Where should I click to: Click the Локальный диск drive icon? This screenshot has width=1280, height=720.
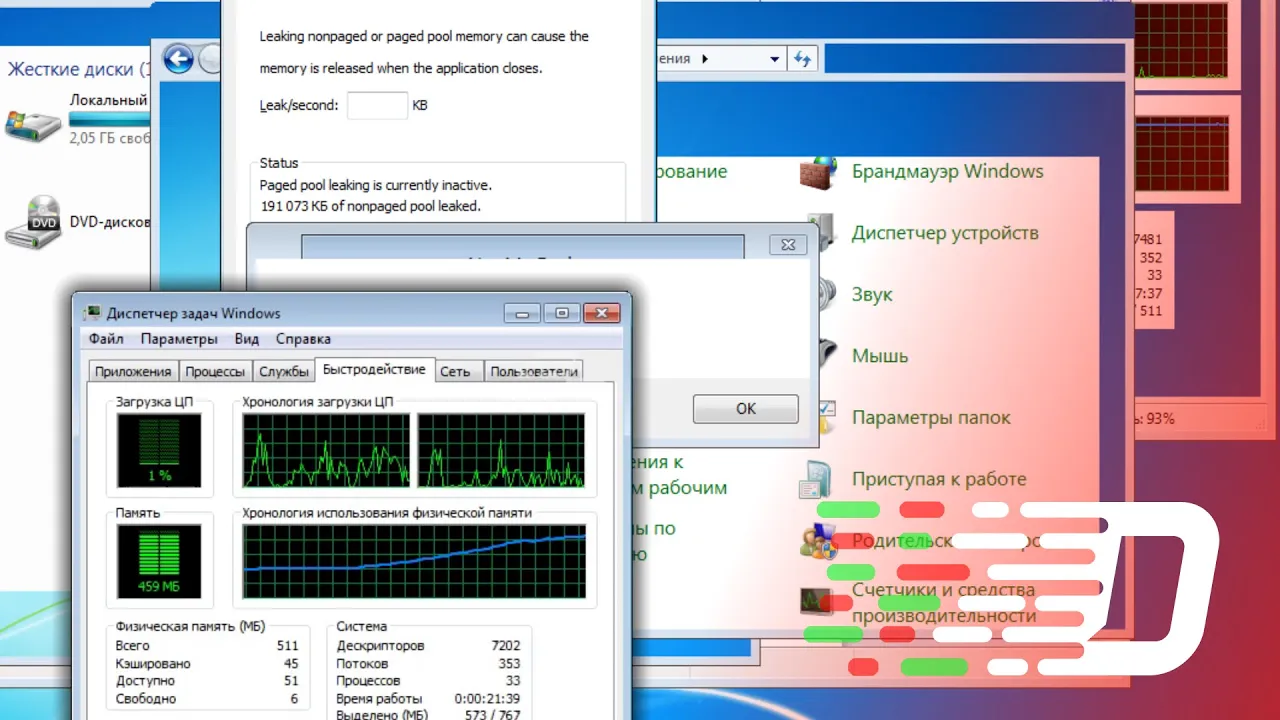[32, 125]
